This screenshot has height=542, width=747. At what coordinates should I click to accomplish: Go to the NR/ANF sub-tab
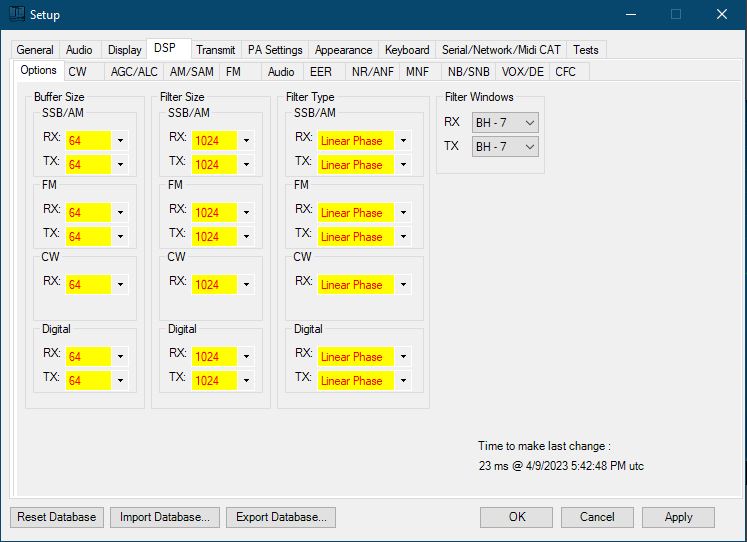(x=372, y=72)
